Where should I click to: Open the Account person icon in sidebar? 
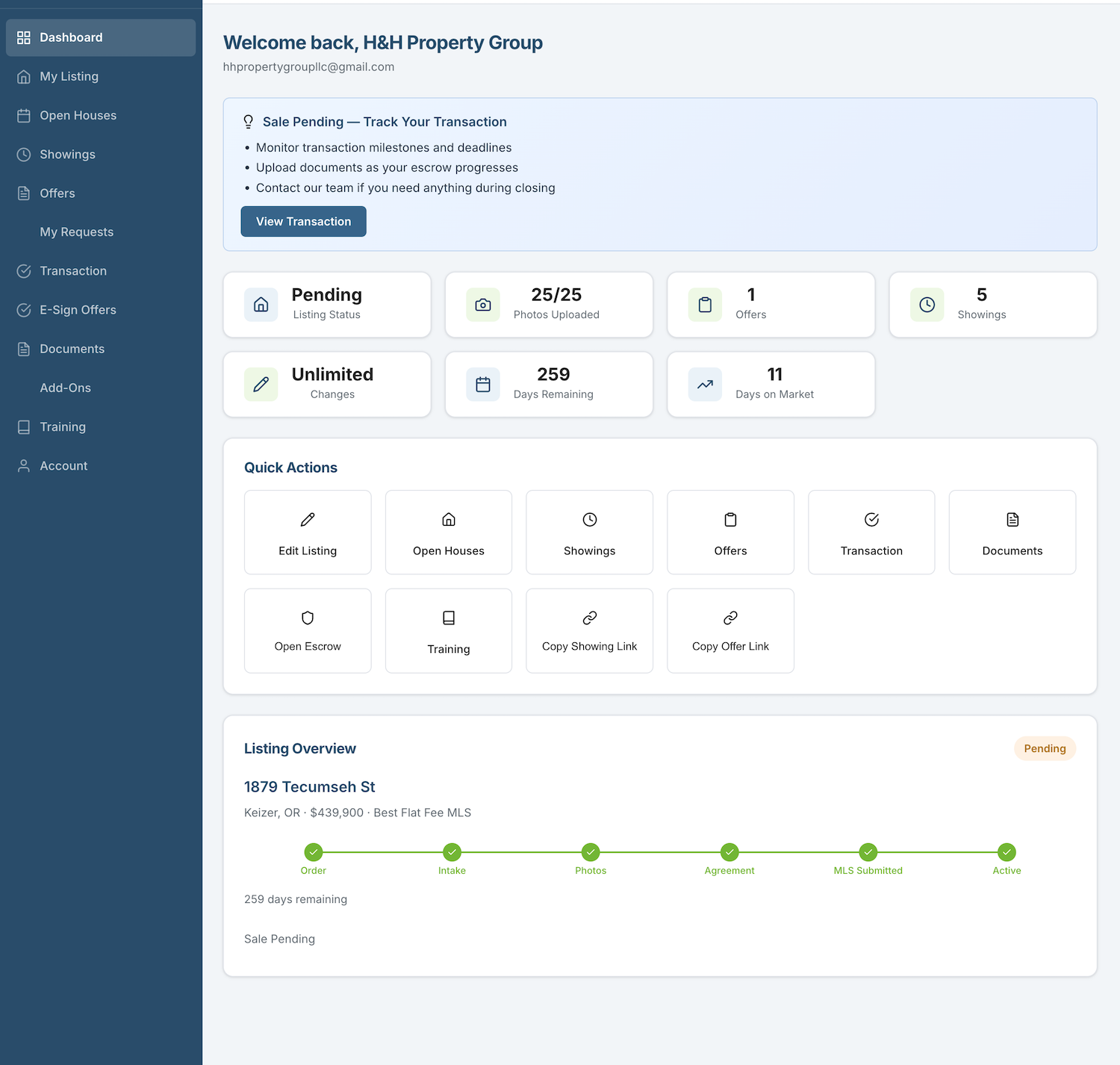pyautogui.click(x=23, y=465)
